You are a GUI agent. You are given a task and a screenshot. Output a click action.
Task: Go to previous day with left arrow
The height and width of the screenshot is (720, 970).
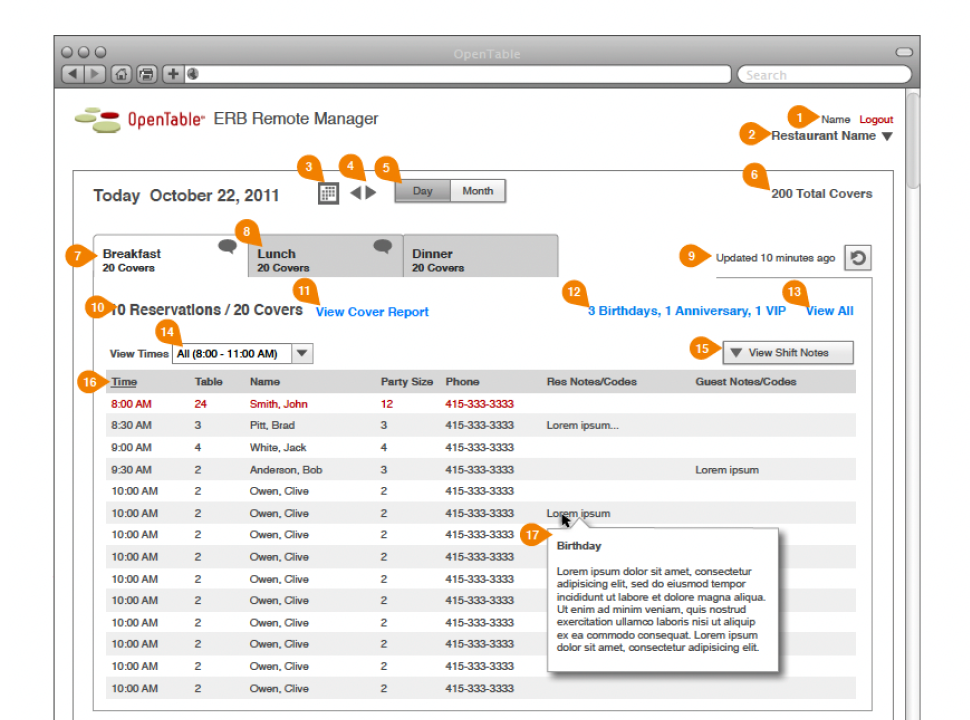coord(355,193)
